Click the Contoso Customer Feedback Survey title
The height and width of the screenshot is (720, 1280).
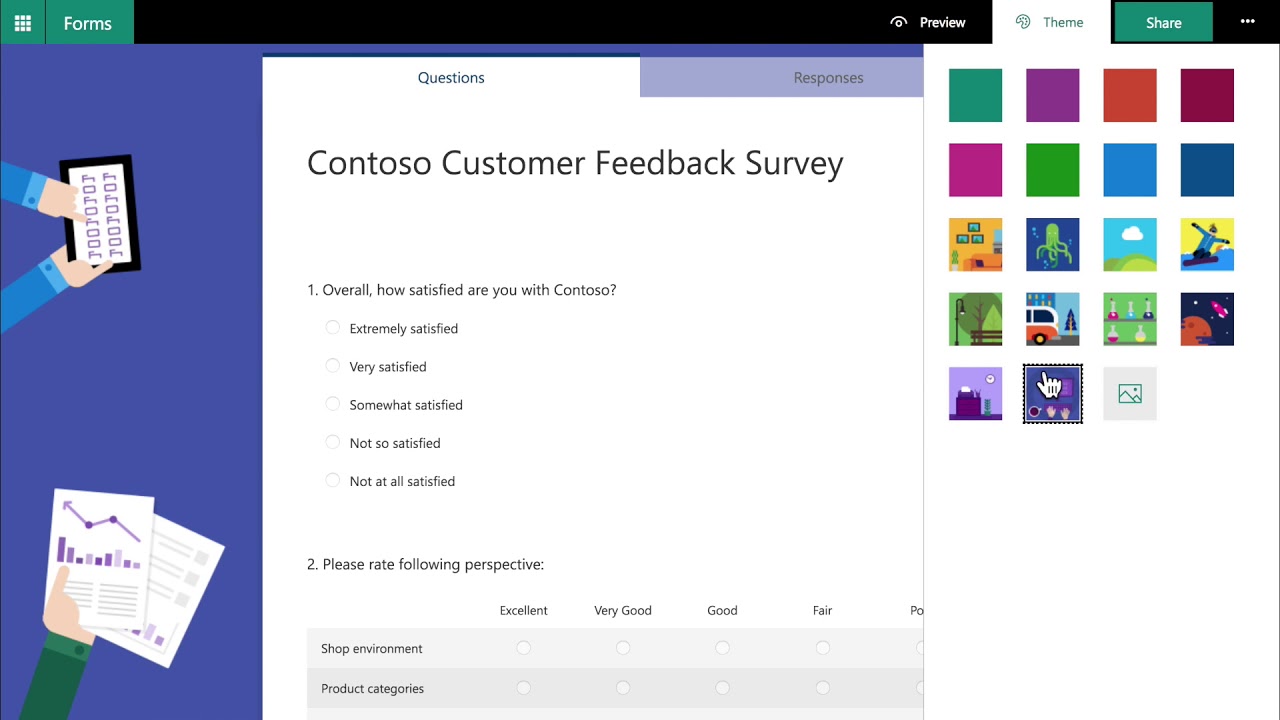(575, 163)
